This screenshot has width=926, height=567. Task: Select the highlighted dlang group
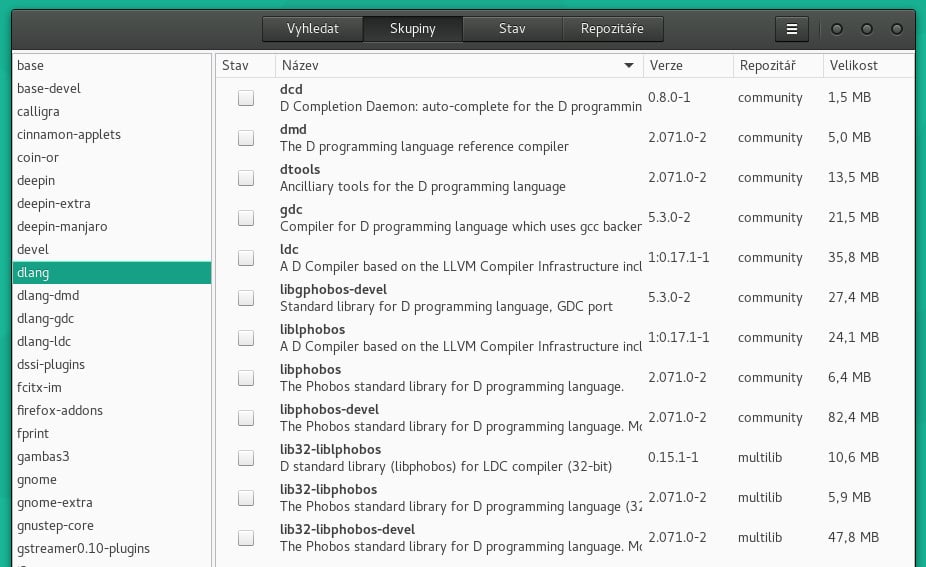coord(112,273)
